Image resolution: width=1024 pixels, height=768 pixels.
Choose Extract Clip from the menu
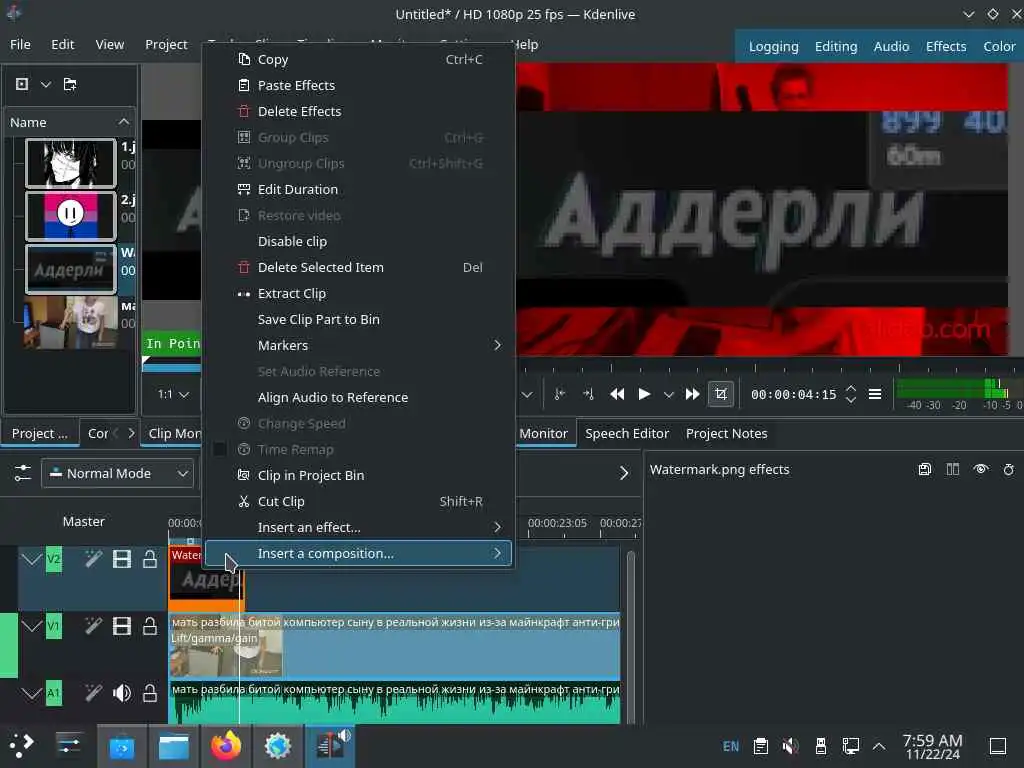[x=359, y=294]
